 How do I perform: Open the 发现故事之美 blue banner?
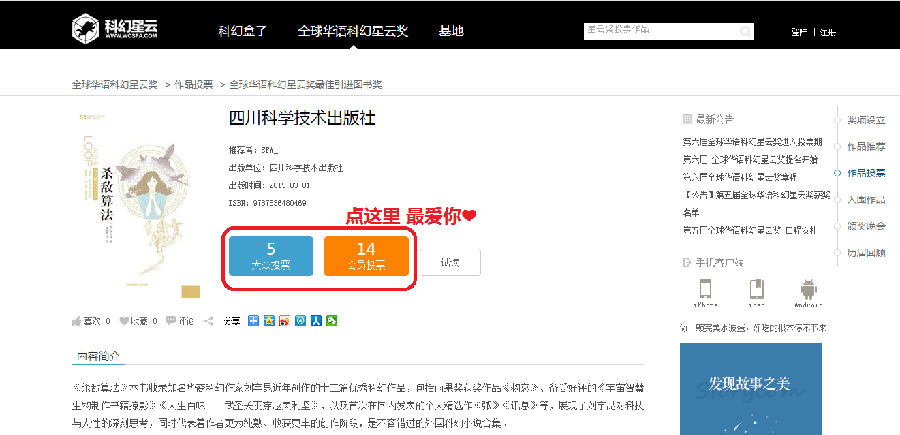pyautogui.click(x=751, y=389)
